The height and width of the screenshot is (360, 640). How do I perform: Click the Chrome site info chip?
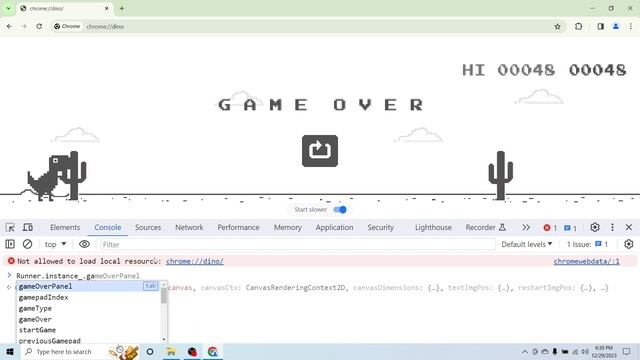tap(67, 26)
